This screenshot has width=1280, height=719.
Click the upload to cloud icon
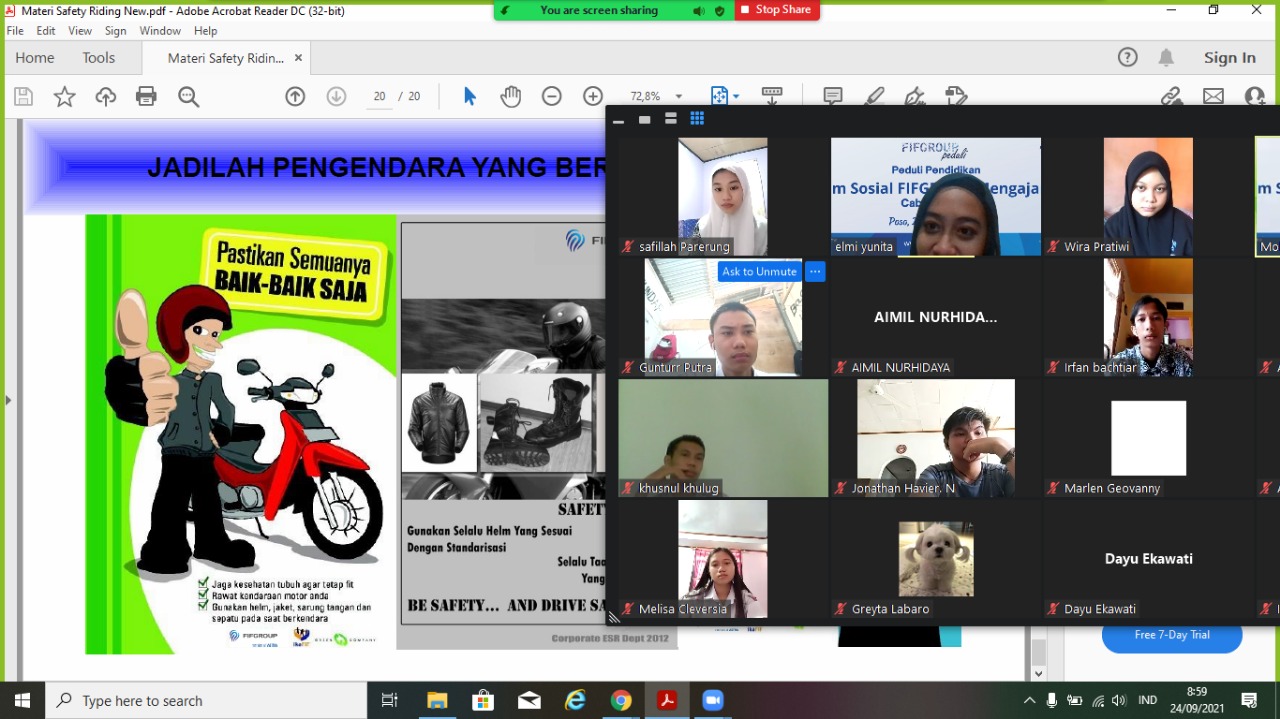pos(106,96)
